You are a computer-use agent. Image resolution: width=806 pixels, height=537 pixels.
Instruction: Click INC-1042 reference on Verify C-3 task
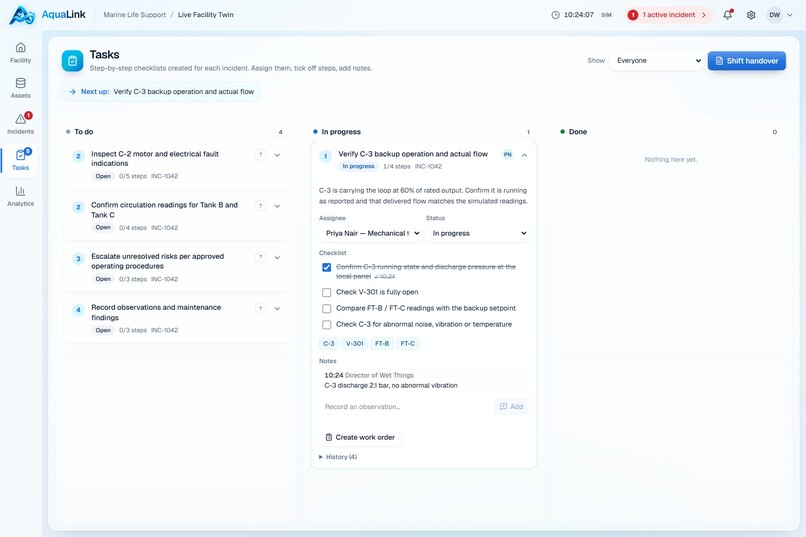click(428, 166)
